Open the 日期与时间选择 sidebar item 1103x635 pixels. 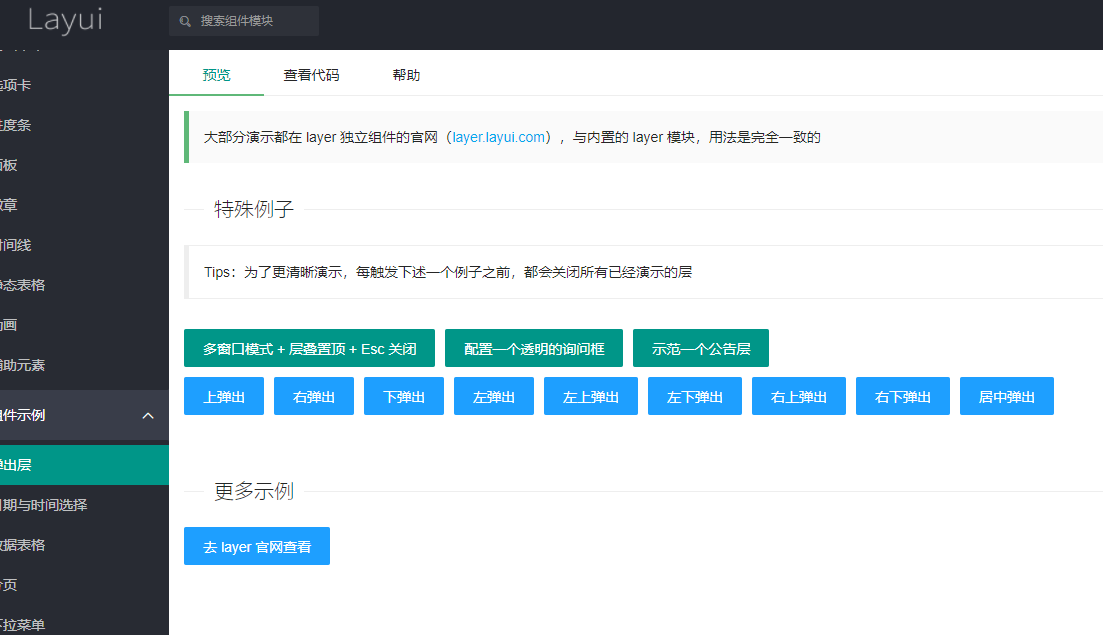84,505
